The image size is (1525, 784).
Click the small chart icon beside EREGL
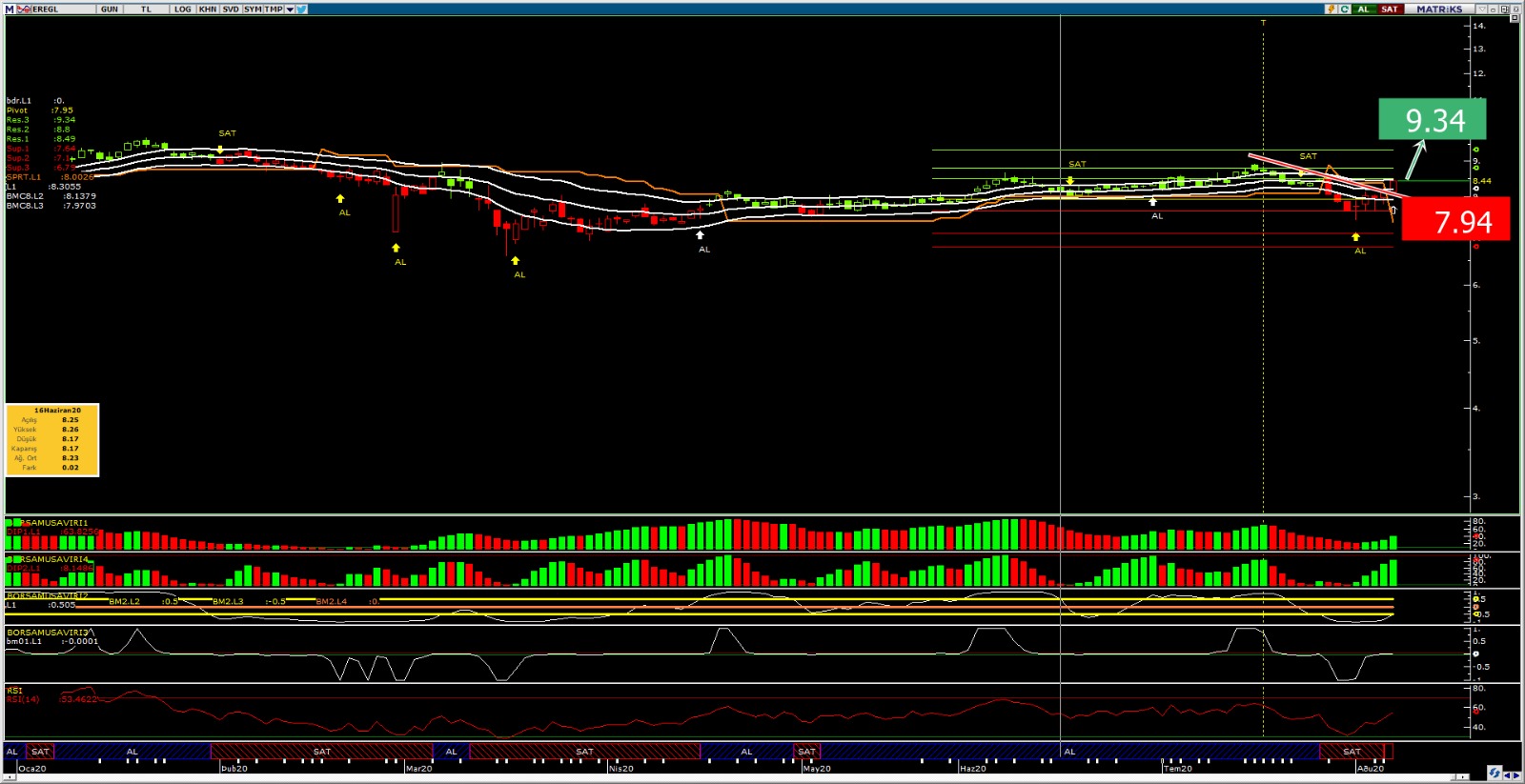pos(23,9)
